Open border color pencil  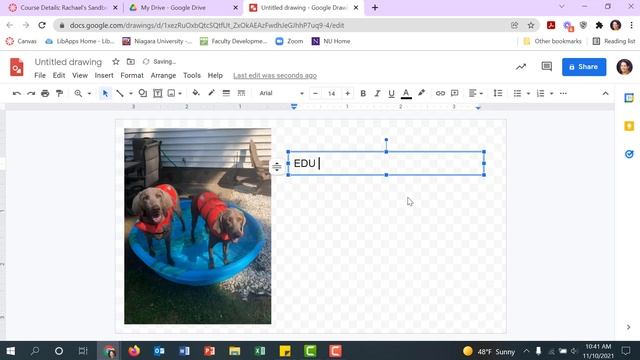pos(211,93)
